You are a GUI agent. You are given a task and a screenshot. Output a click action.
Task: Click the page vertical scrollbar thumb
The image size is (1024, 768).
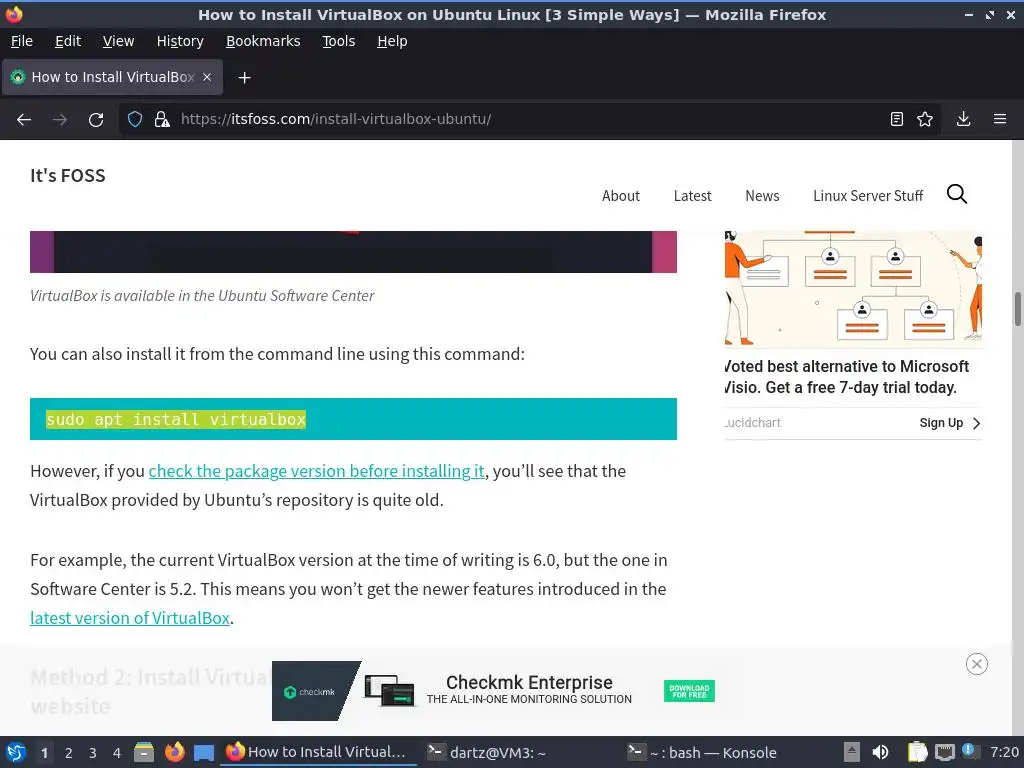(x=1017, y=309)
